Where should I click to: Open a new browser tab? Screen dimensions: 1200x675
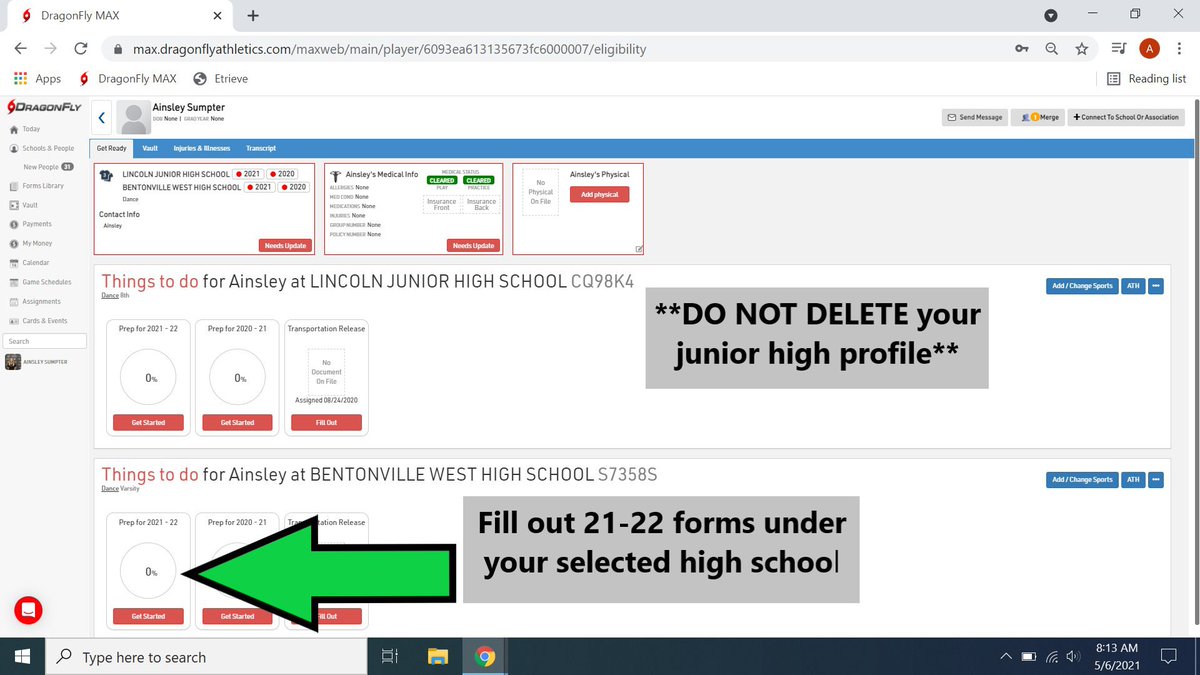(x=253, y=15)
